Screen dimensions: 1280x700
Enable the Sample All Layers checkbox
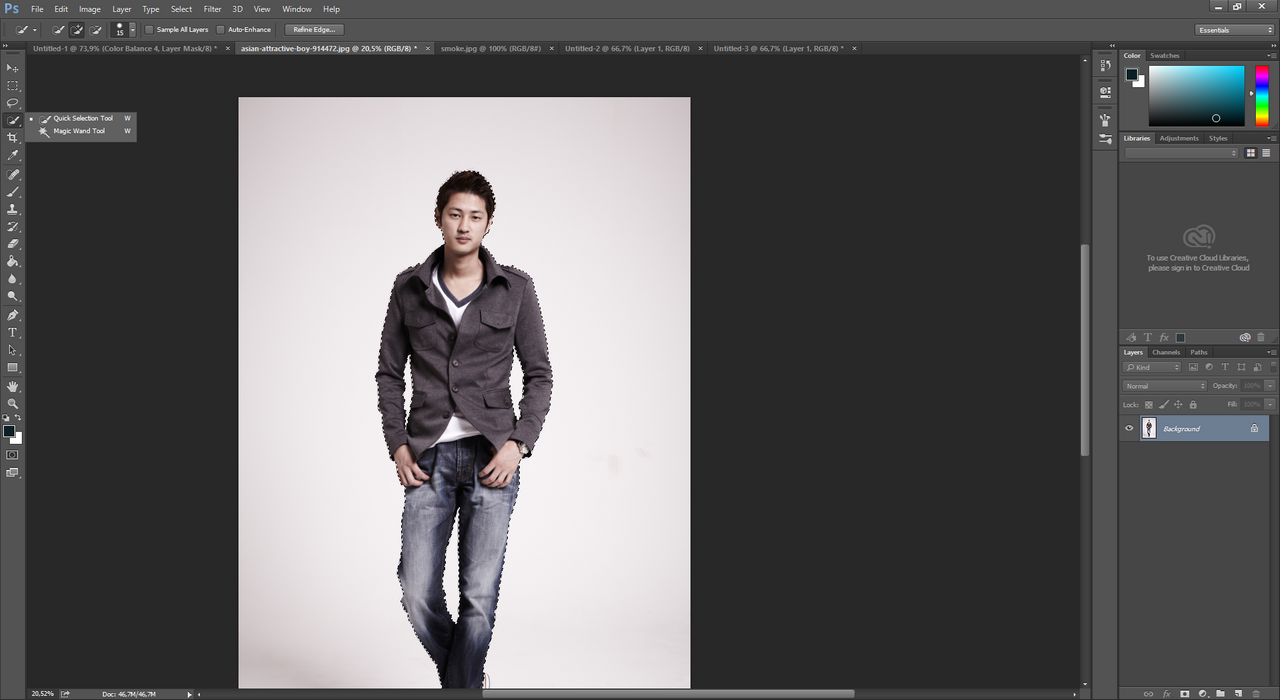pos(150,30)
